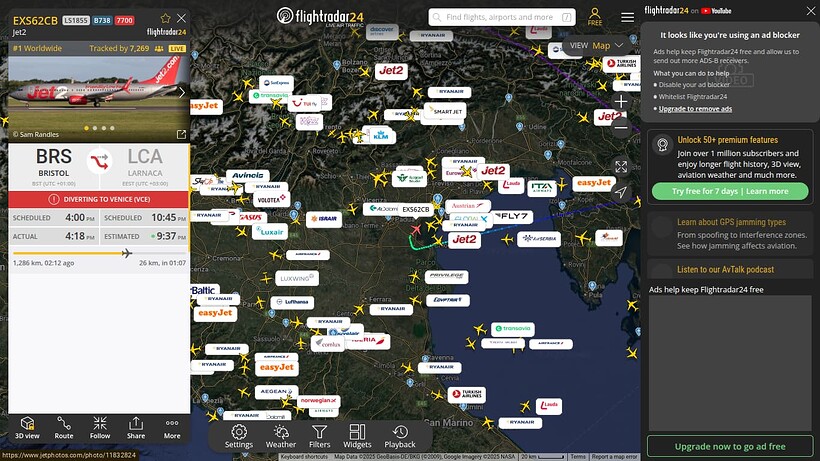Click the Luxair flight label
Screen dimensions: 820x461
point(270,232)
